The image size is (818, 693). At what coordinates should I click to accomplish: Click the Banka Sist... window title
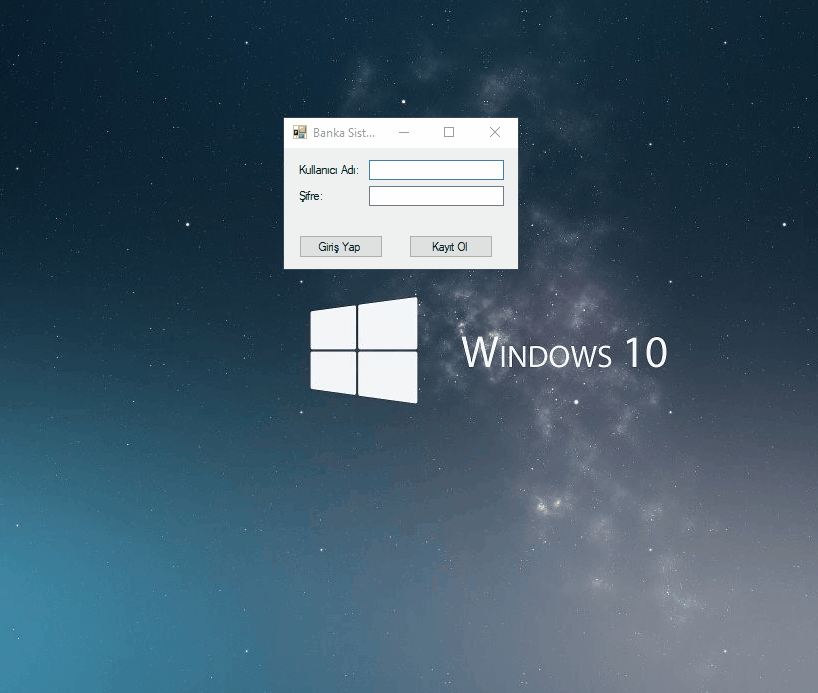click(x=344, y=133)
